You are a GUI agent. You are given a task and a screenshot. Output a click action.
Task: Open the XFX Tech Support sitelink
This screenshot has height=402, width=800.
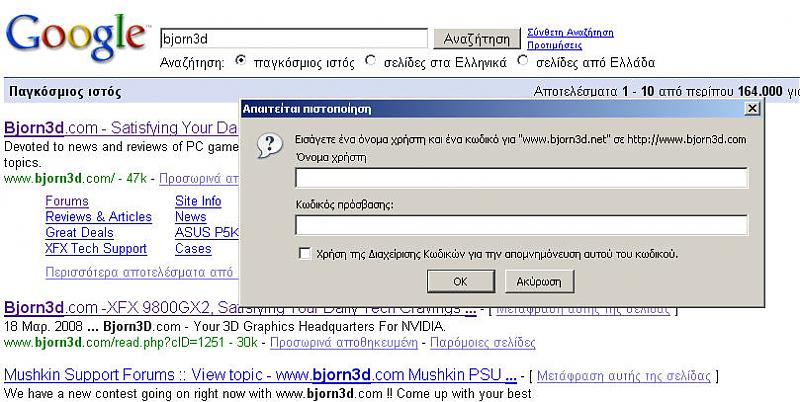point(96,248)
